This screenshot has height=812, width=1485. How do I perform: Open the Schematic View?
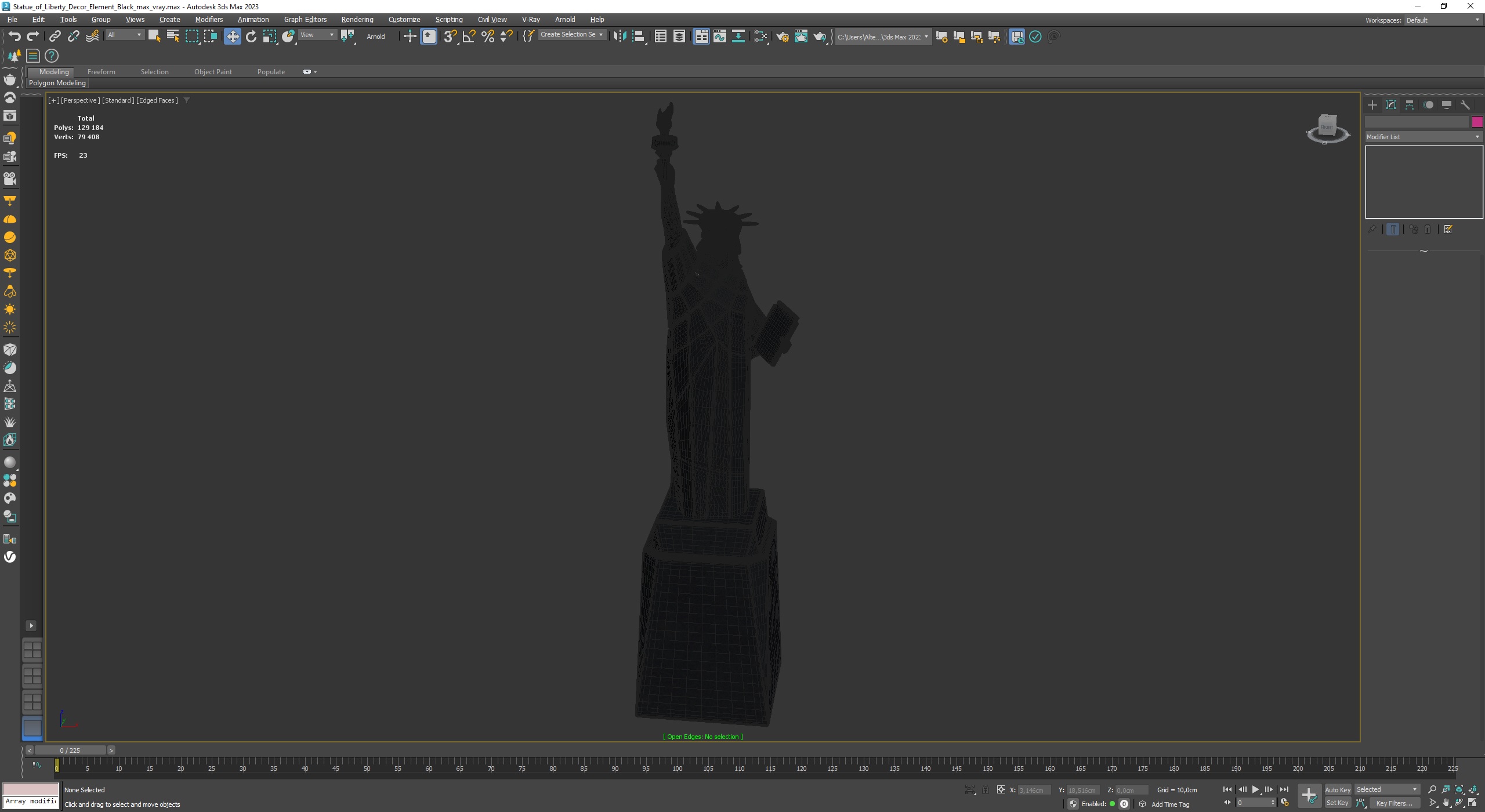coord(738,37)
